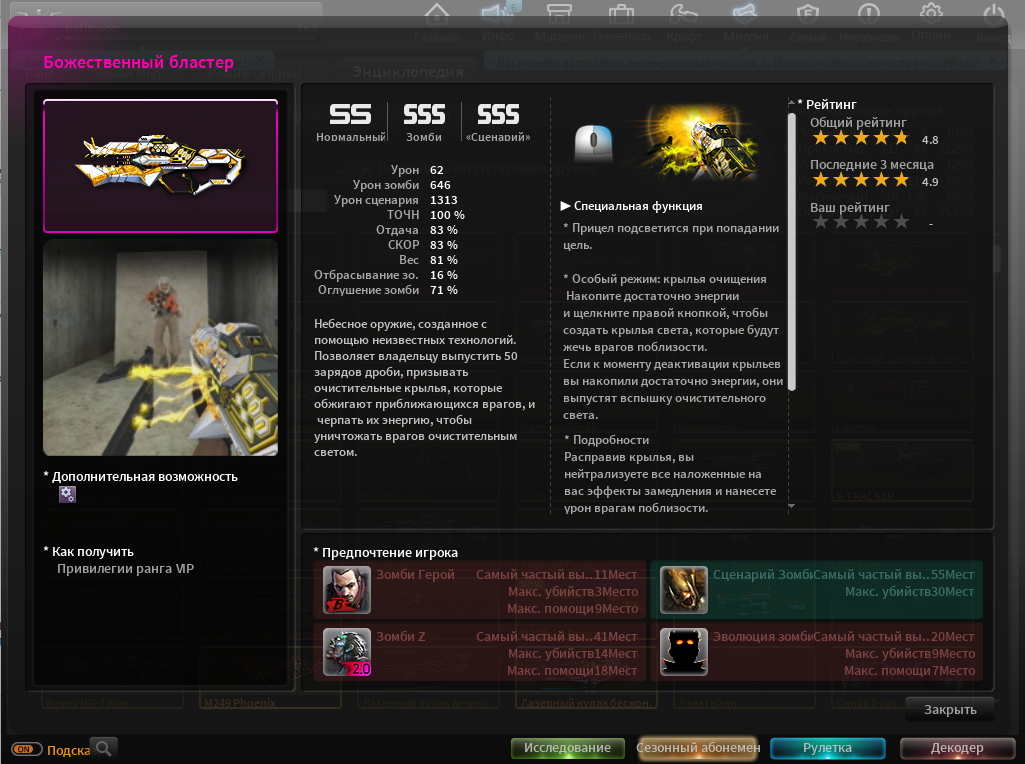Click the magnifier search icon
Viewport: 1025px width, 764px height.
(103, 748)
